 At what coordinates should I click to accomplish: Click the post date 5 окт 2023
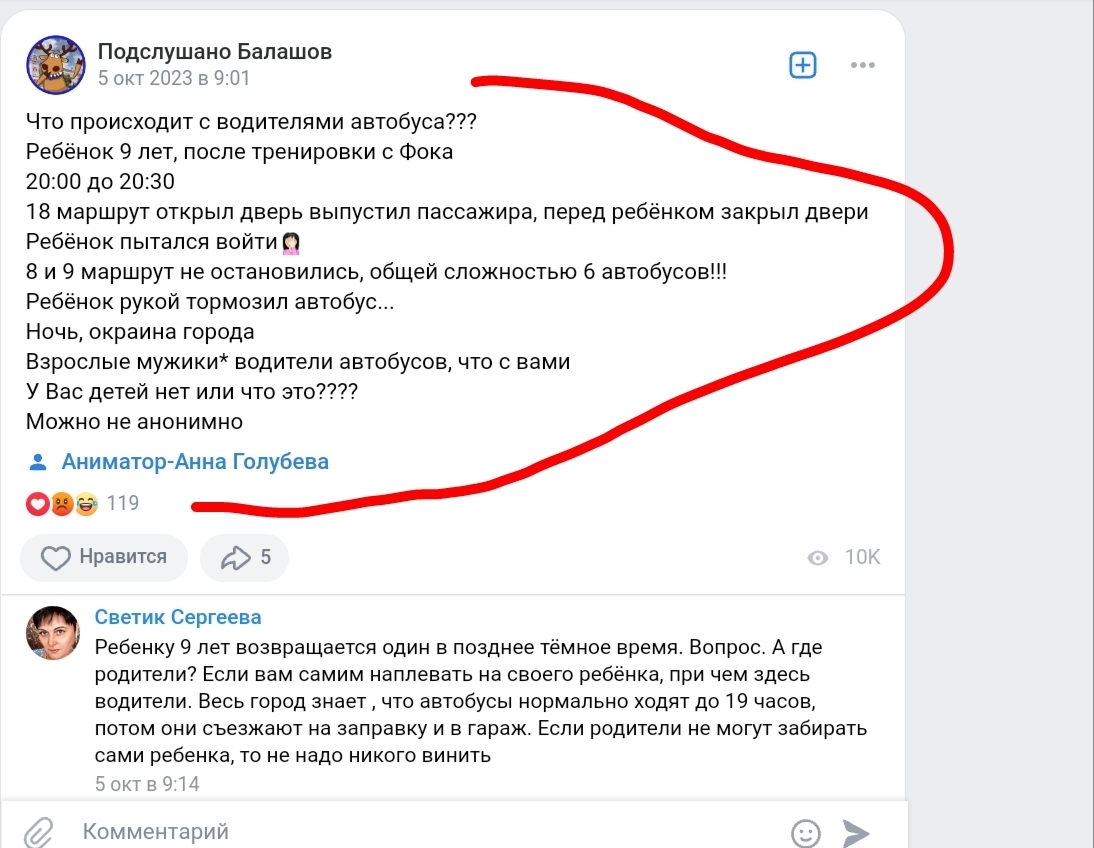pos(174,78)
